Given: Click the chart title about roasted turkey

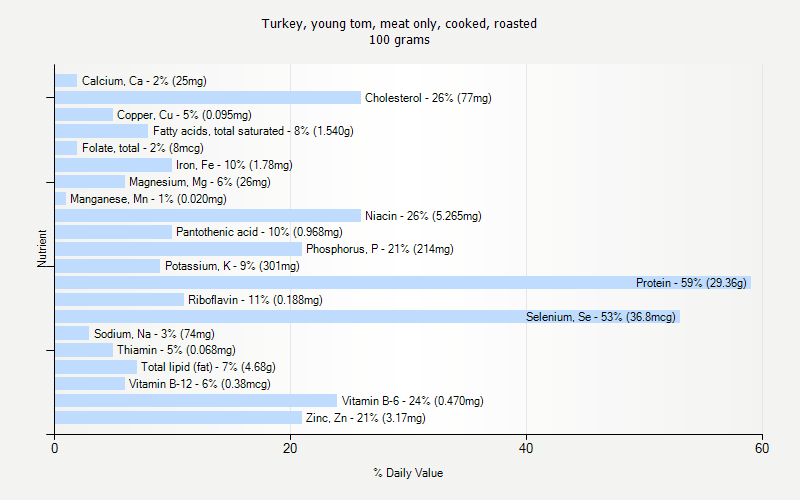Looking at the screenshot, I should click(399, 24).
